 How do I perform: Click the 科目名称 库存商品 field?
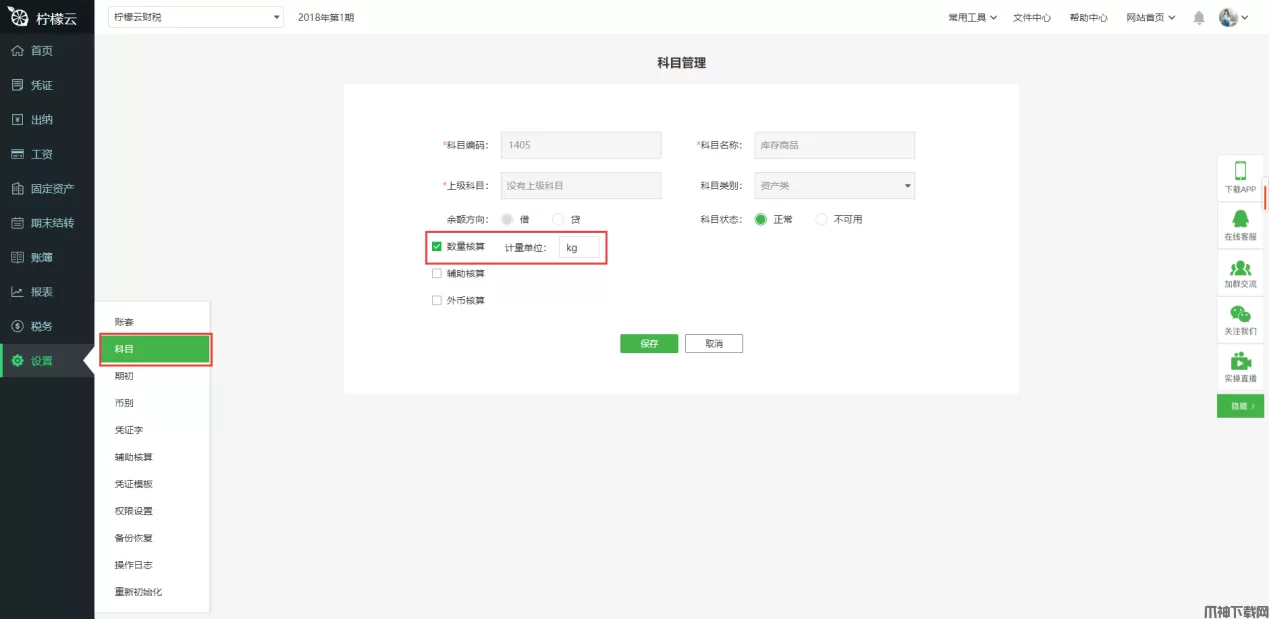pyautogui.click(x=834, y=145)
